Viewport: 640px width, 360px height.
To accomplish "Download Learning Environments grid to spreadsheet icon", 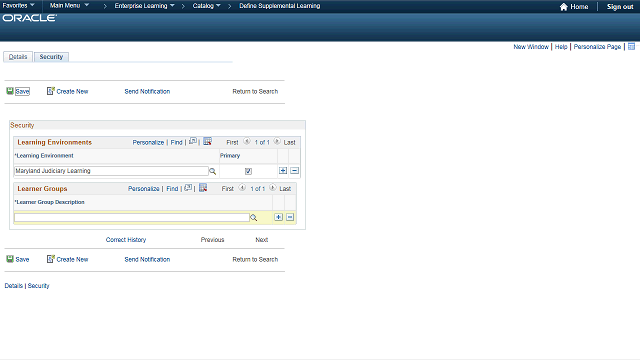I will click(x=207, y=141).
